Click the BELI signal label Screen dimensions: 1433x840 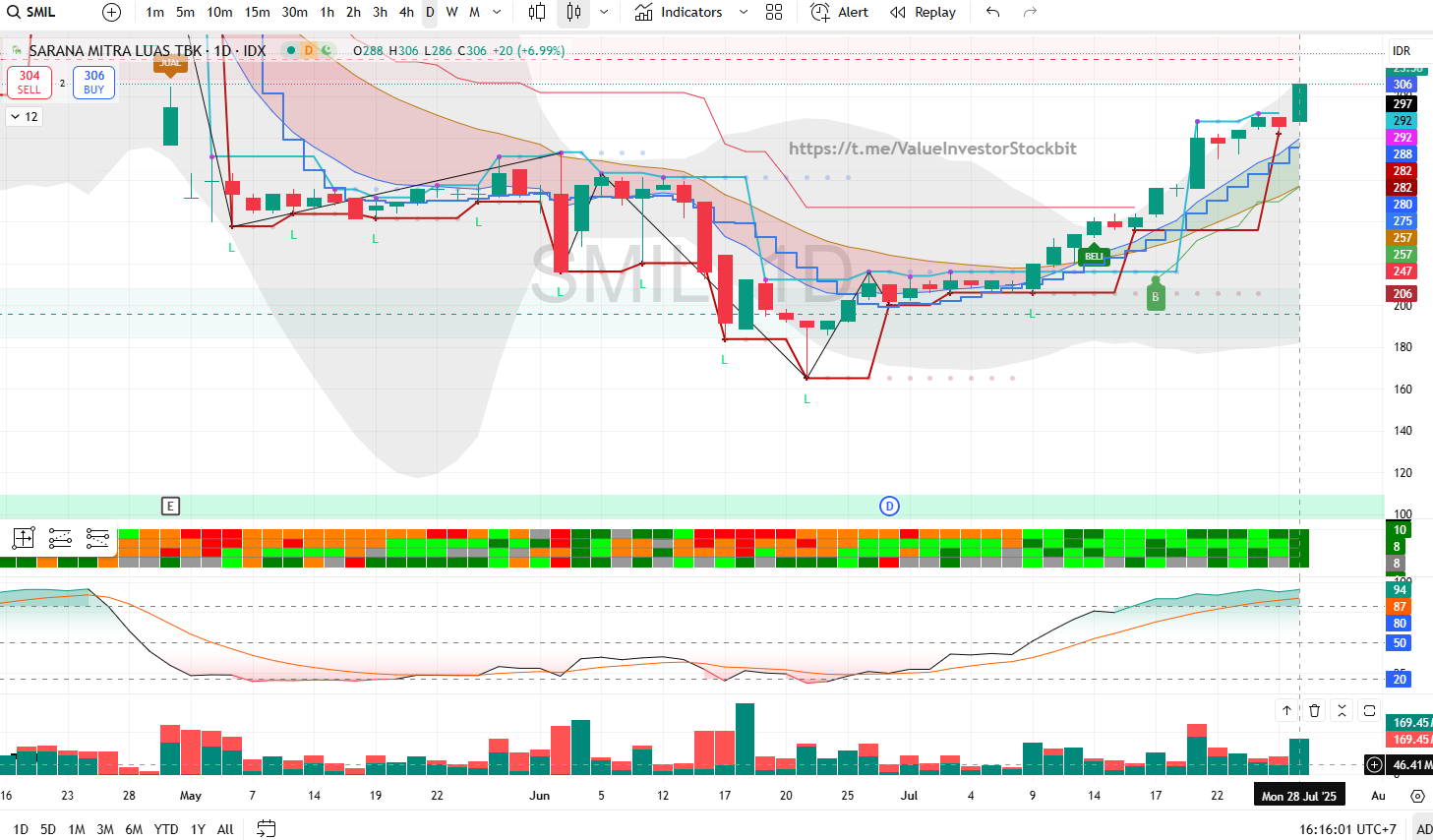coord(1094,256)
